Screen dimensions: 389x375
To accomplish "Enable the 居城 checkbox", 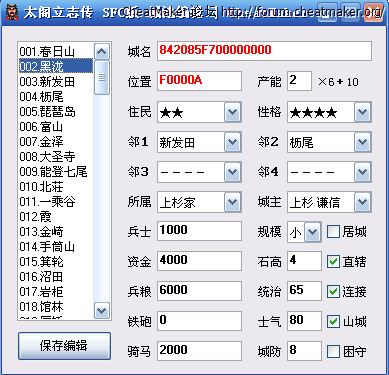I will tap(333, 231).
